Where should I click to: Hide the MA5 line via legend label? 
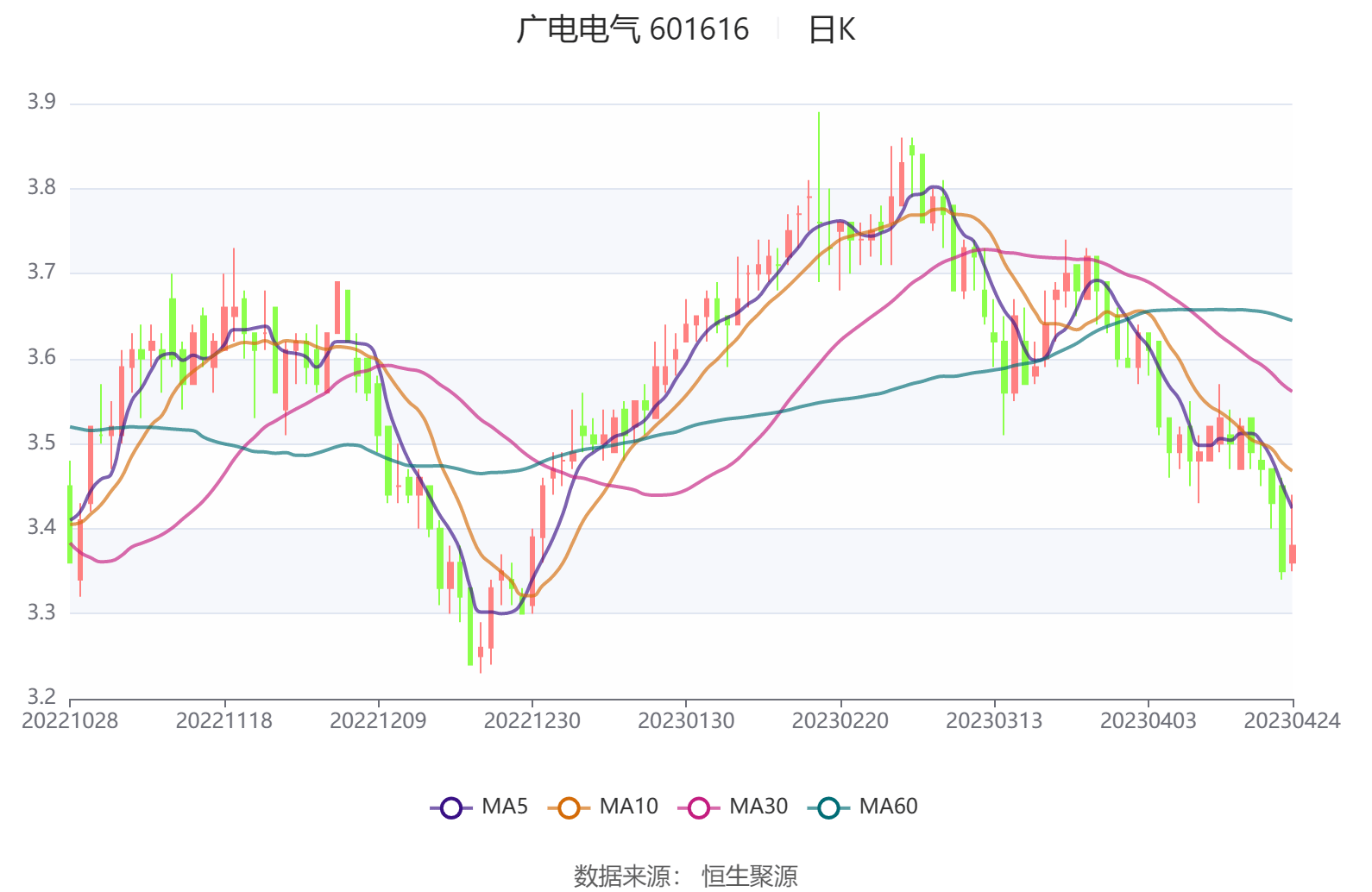(x=505, y=807)
